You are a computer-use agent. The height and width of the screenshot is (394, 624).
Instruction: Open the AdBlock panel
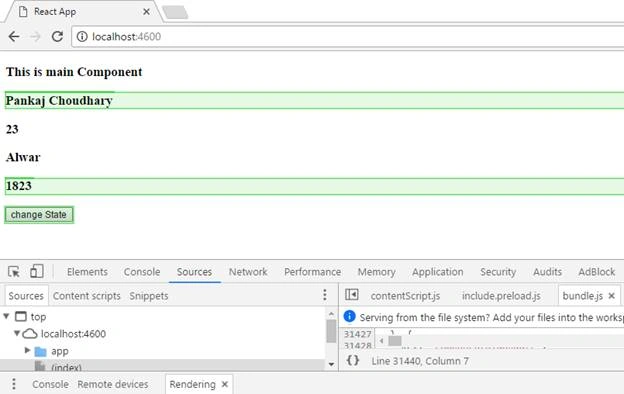(x=597, y=272)
